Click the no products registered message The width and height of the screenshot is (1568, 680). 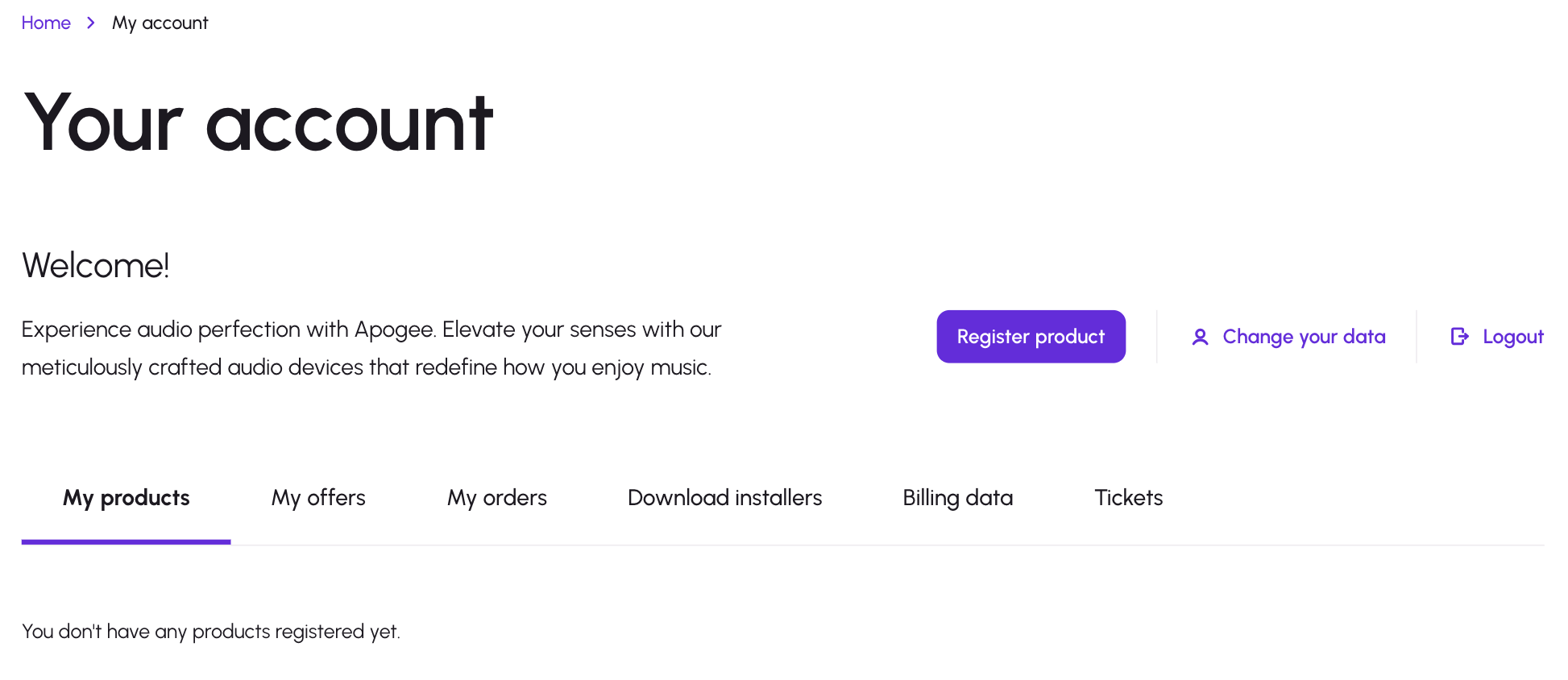[x=211, y=632]
